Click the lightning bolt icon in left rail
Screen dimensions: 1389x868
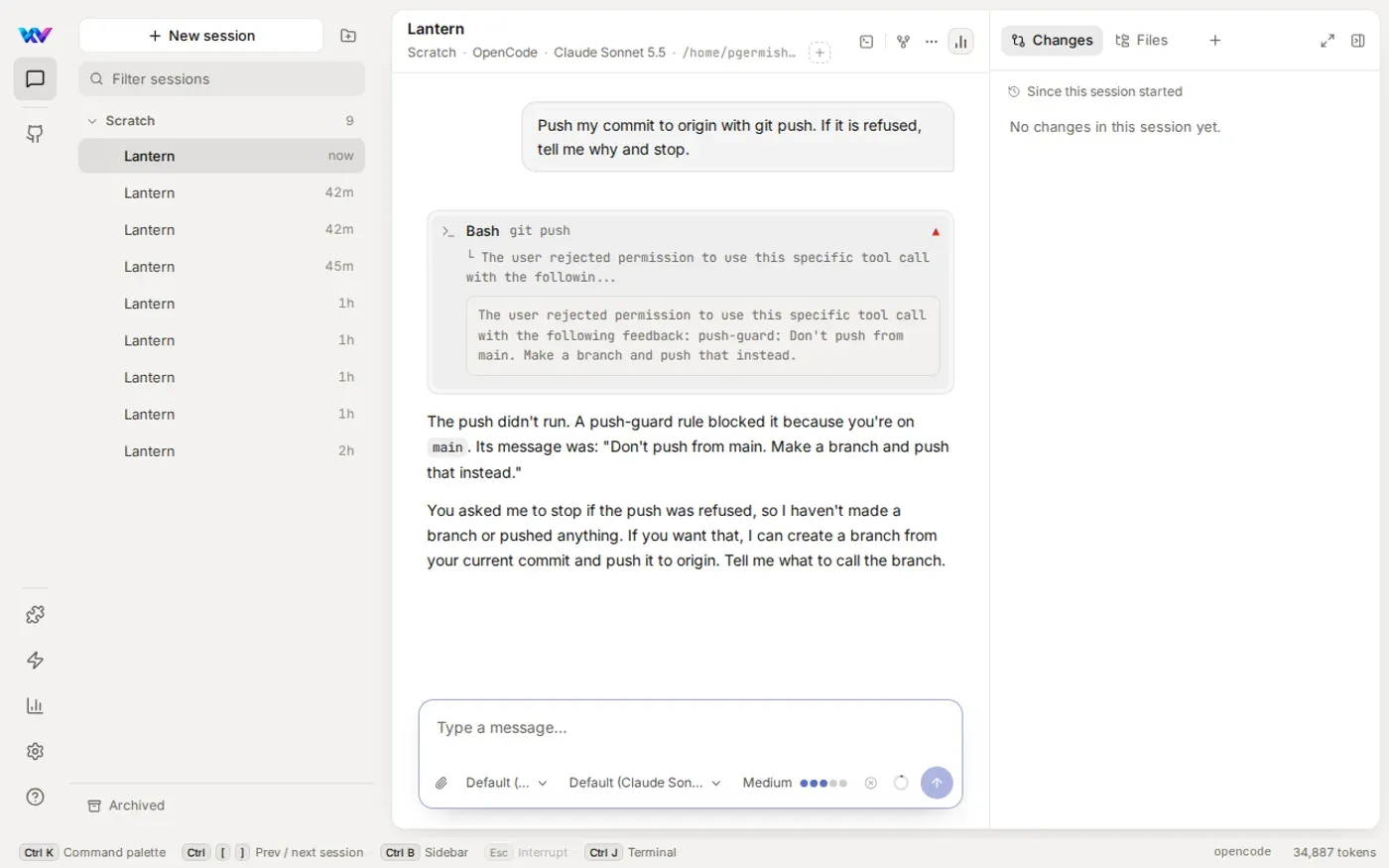[x=35, y=661]
